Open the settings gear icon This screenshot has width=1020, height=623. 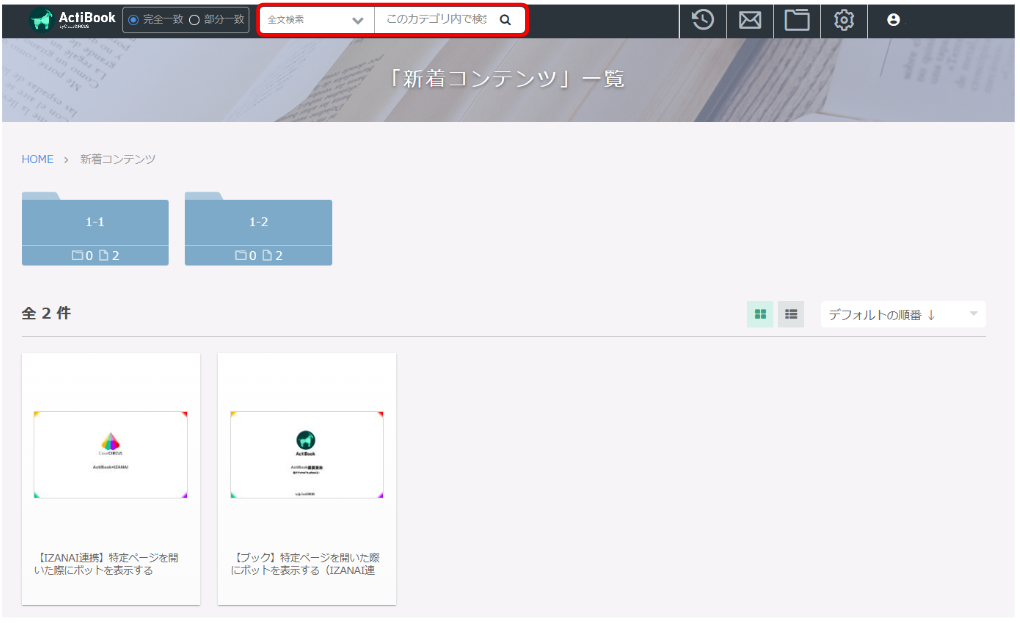coord(844,20)
